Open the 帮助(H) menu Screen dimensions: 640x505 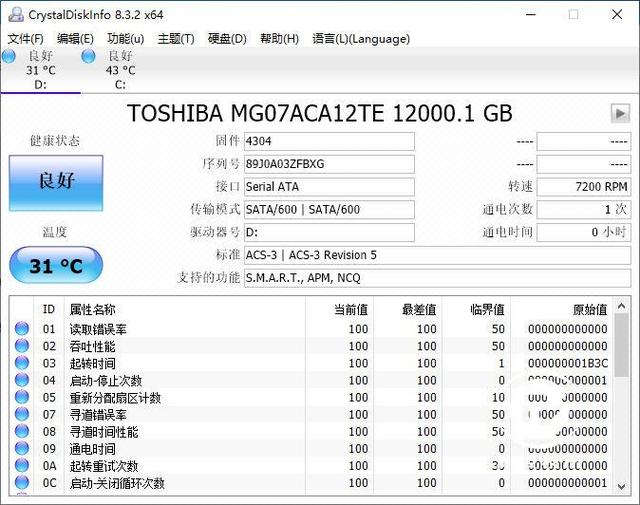(x=279, y=39)
